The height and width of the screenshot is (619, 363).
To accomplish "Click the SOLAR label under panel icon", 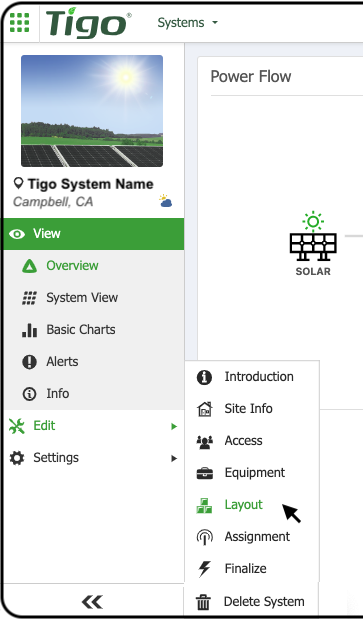I will (313, 272).
